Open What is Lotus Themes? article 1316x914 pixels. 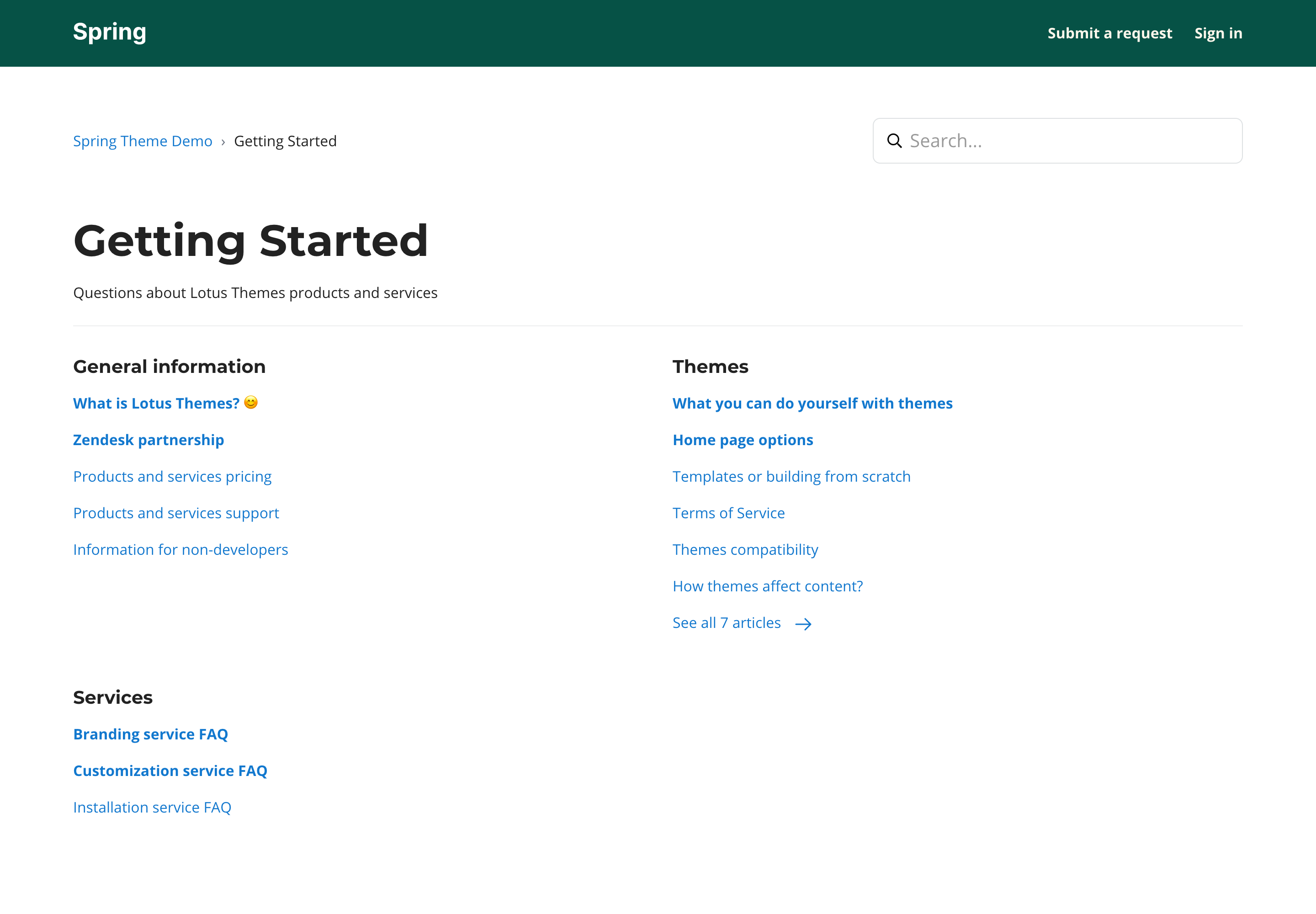click(156, 403)
